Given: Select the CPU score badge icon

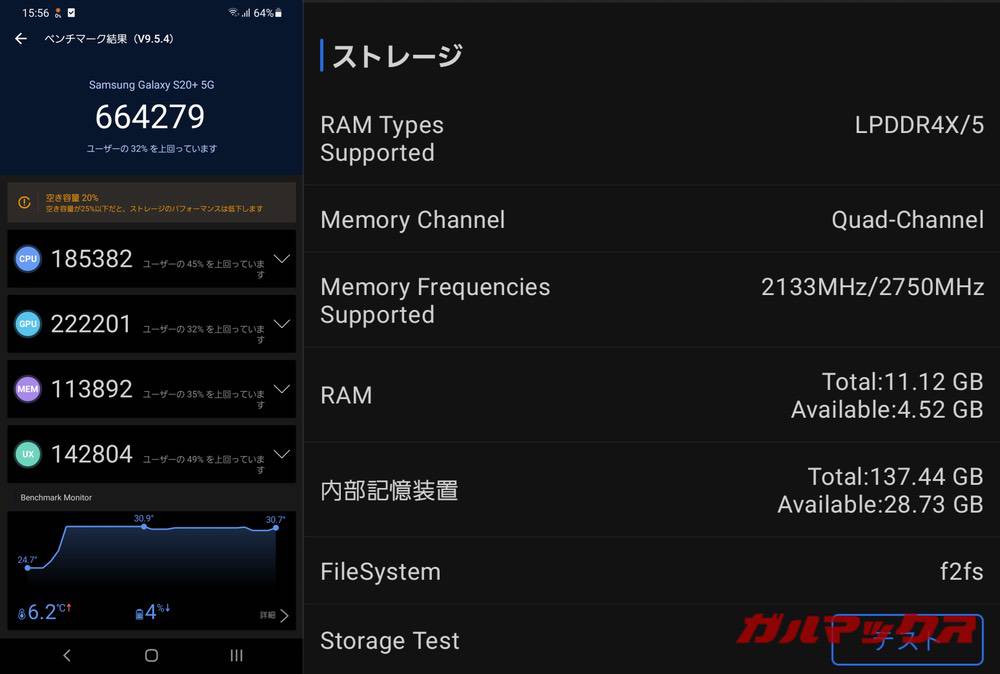Looking at the screenshot, I should coord(27,258).
